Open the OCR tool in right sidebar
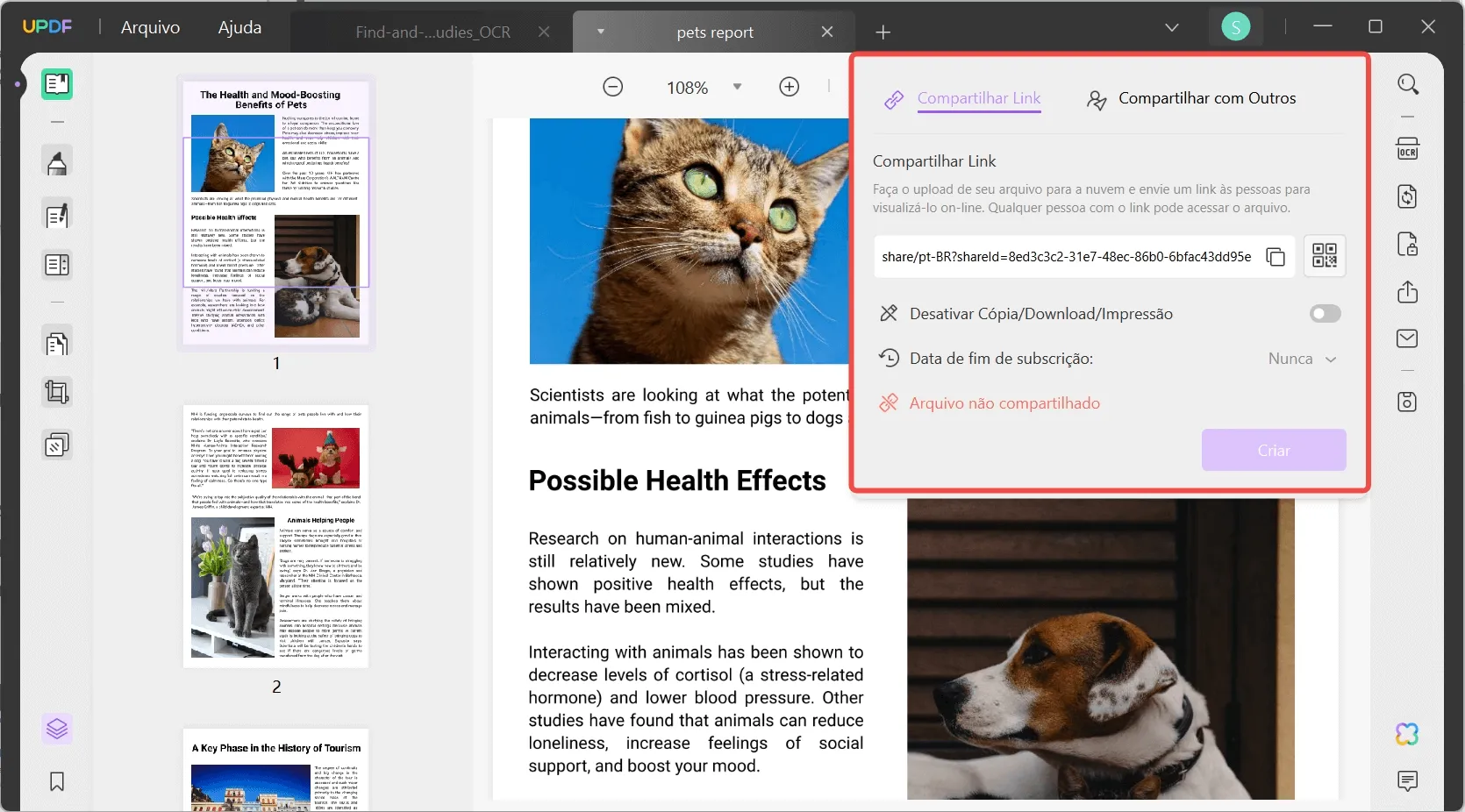The width and height of the screenshot is (1465, 812). coord(1408,148)
